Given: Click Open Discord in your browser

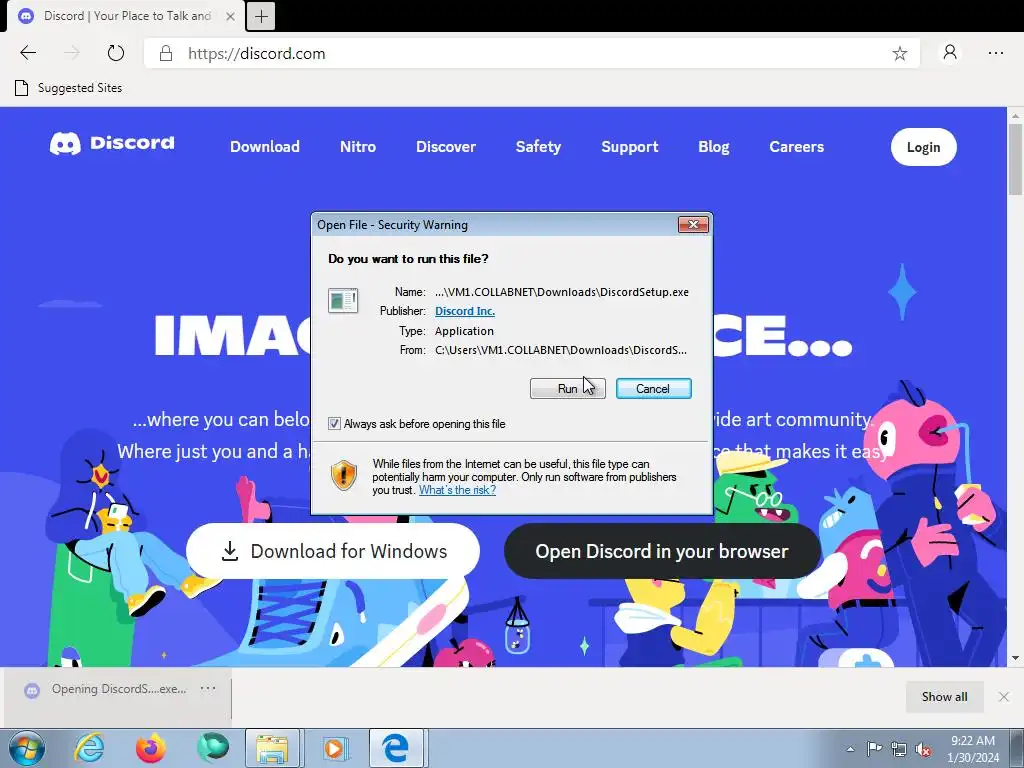Looking at the screenshot, I should point(662,551).
